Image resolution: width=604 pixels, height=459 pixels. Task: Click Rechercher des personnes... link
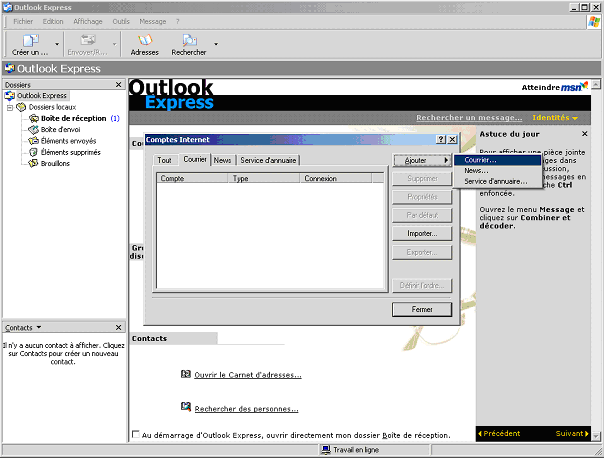click(x=246, y=409)
